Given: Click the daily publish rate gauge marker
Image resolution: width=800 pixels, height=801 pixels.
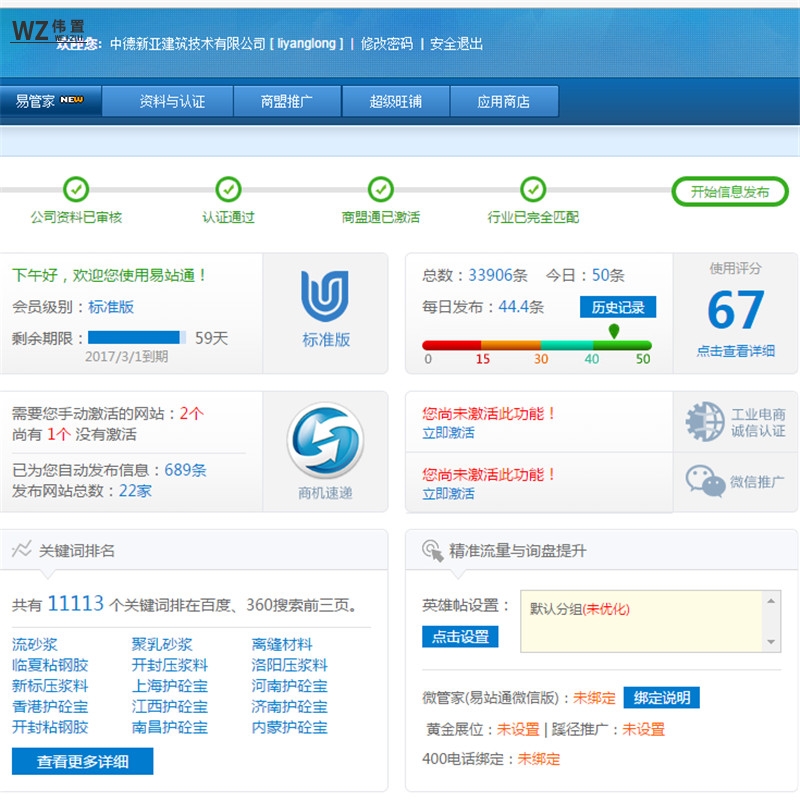Looking at the screenshot, I should point(614,331).
